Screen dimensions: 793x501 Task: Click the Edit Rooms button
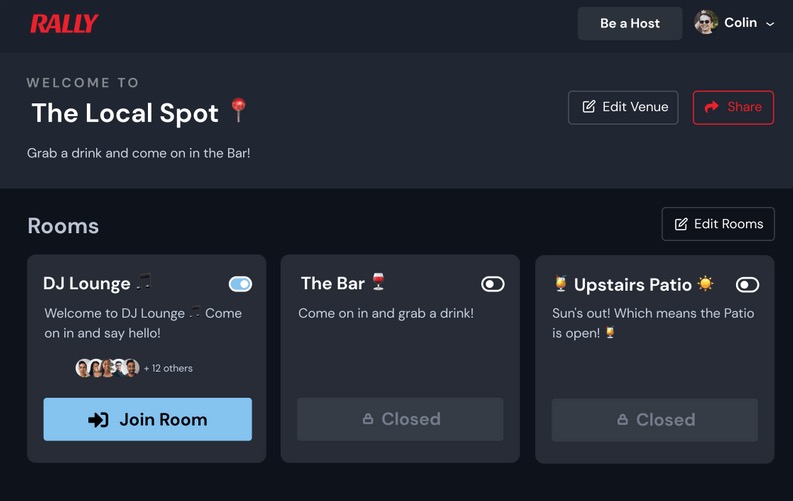718,224
